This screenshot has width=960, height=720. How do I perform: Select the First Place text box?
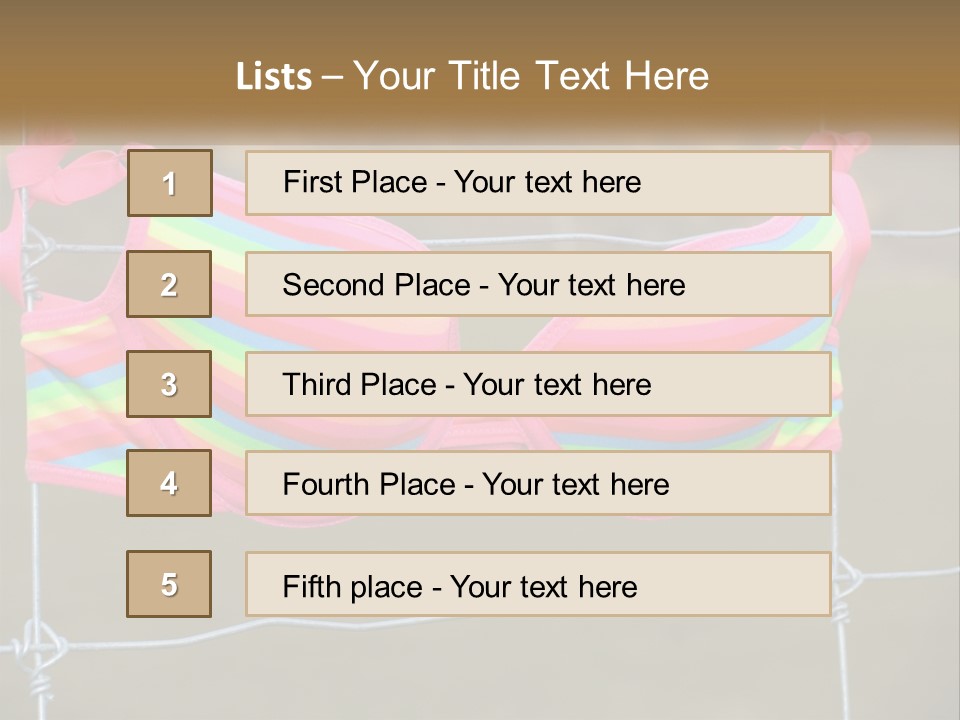click(538, 182)
